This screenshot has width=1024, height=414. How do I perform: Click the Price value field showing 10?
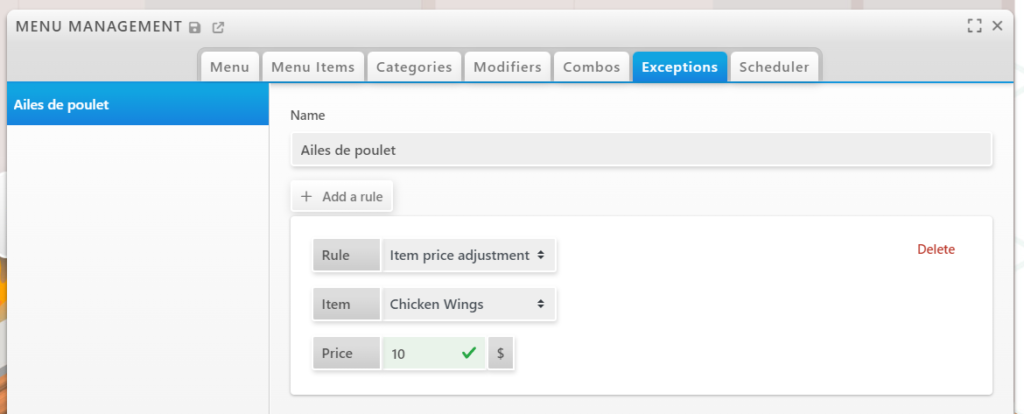click(420, 353)
